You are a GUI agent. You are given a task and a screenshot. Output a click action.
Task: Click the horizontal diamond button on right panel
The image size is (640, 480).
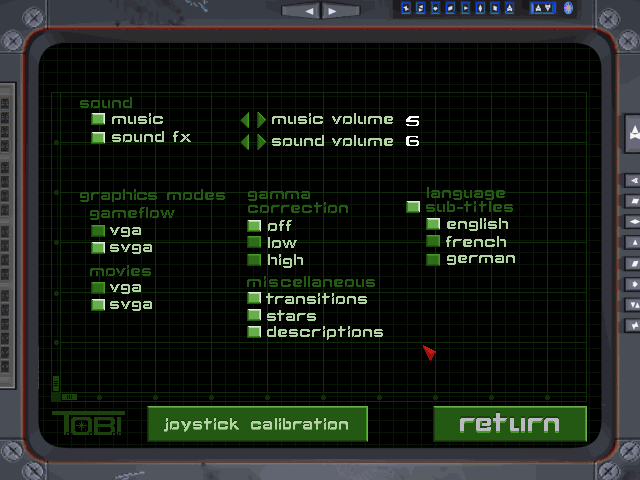coord(633,222)
